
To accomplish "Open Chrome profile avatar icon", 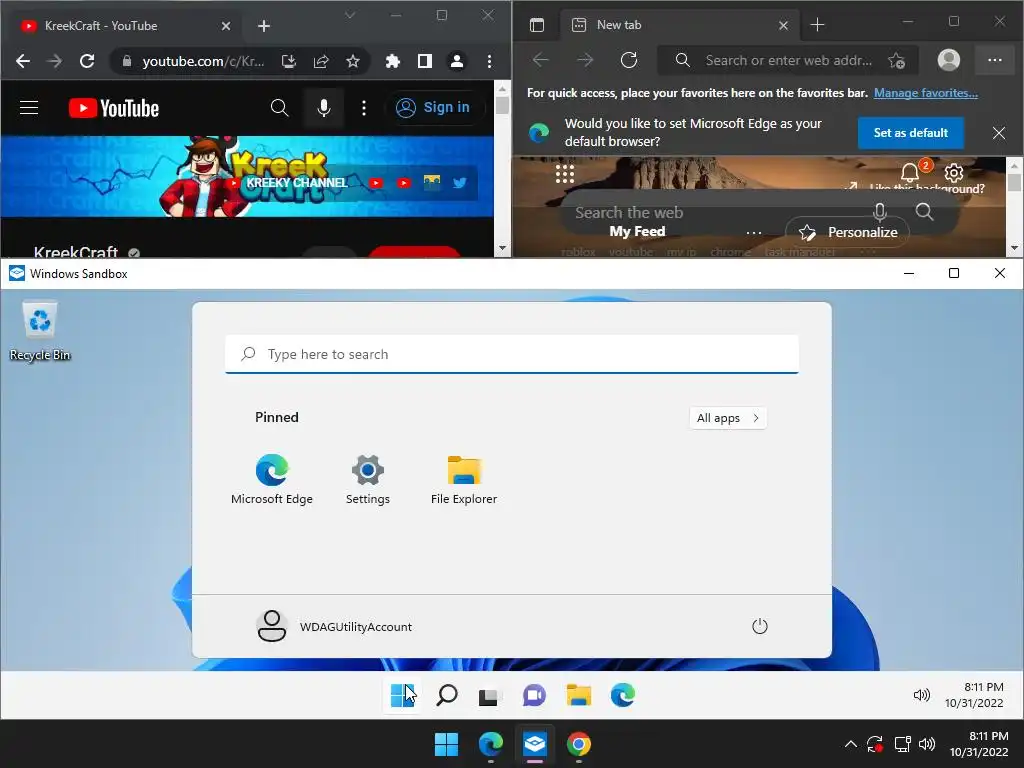I will (456, 61).
